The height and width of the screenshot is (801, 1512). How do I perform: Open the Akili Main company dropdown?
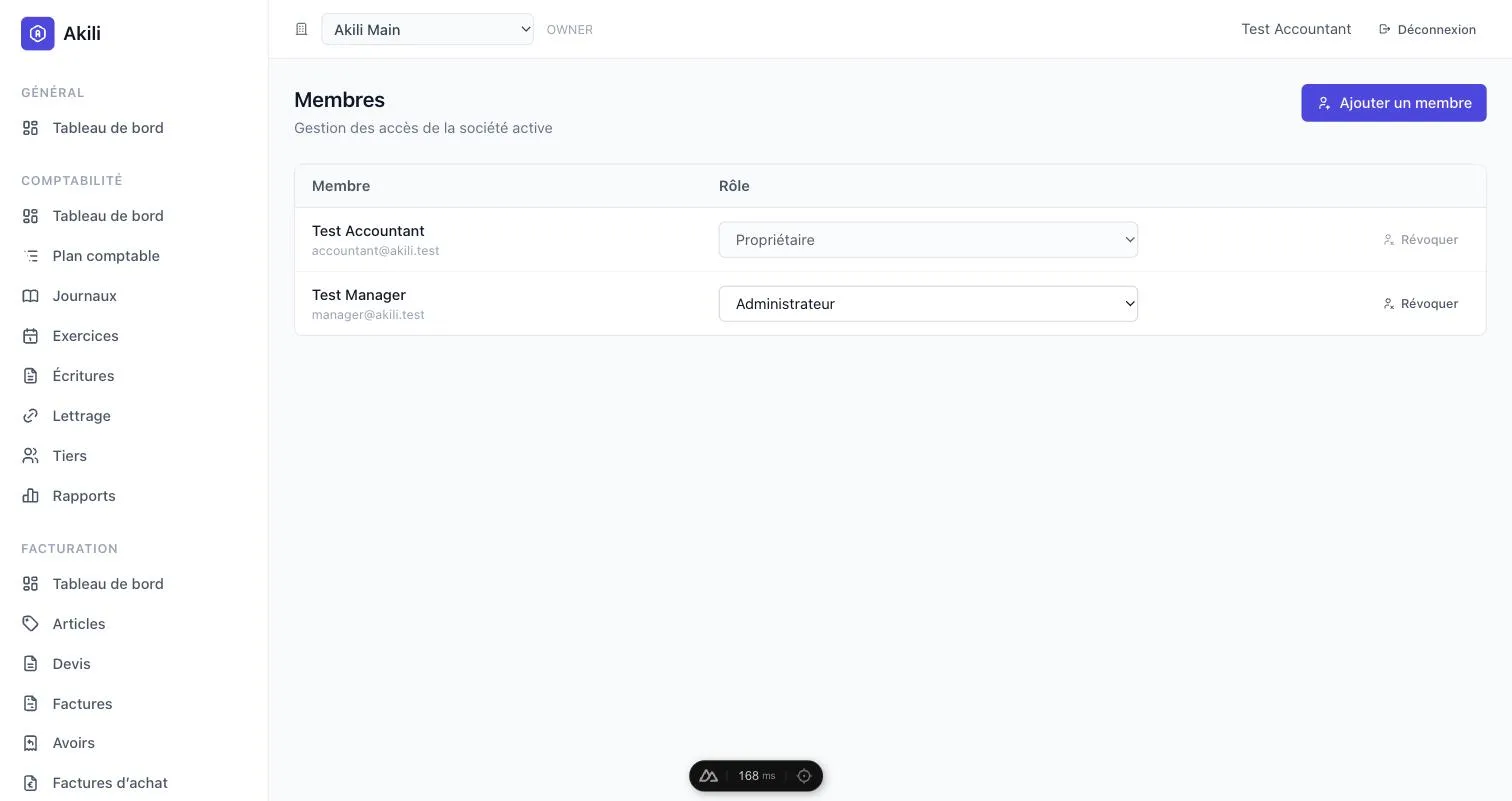coord(427,29)
